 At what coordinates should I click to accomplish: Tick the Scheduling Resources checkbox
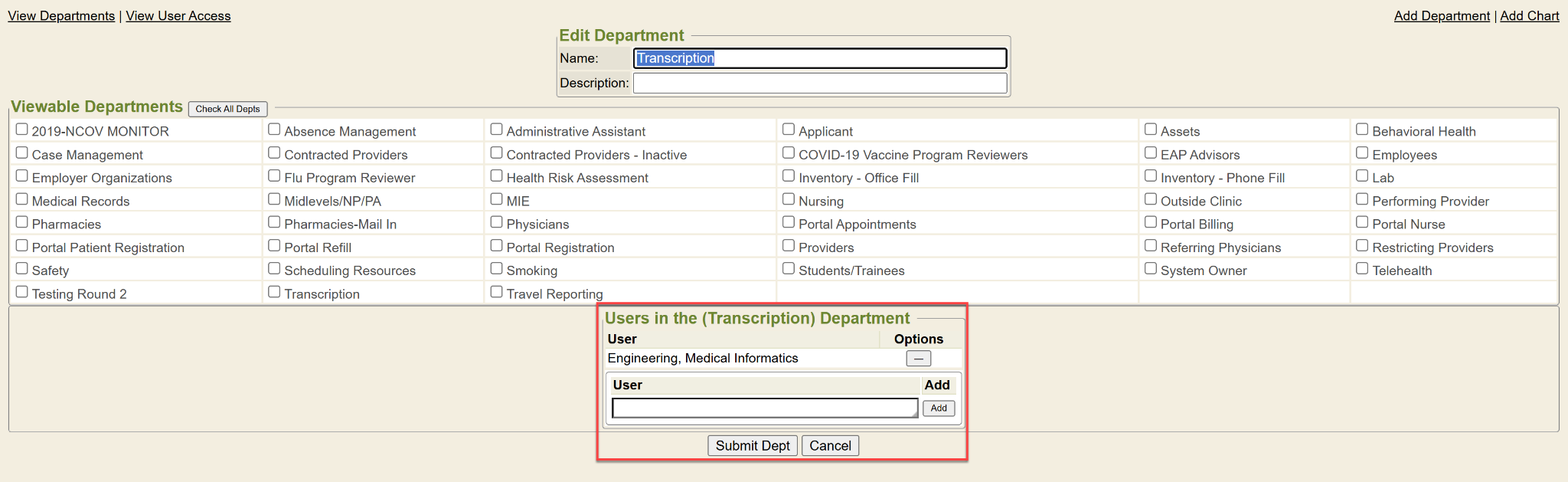274,268
